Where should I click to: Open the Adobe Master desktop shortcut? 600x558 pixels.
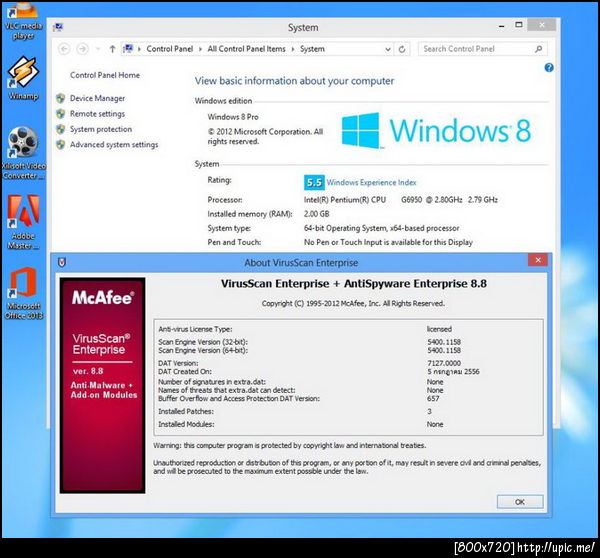click(23, 223)
